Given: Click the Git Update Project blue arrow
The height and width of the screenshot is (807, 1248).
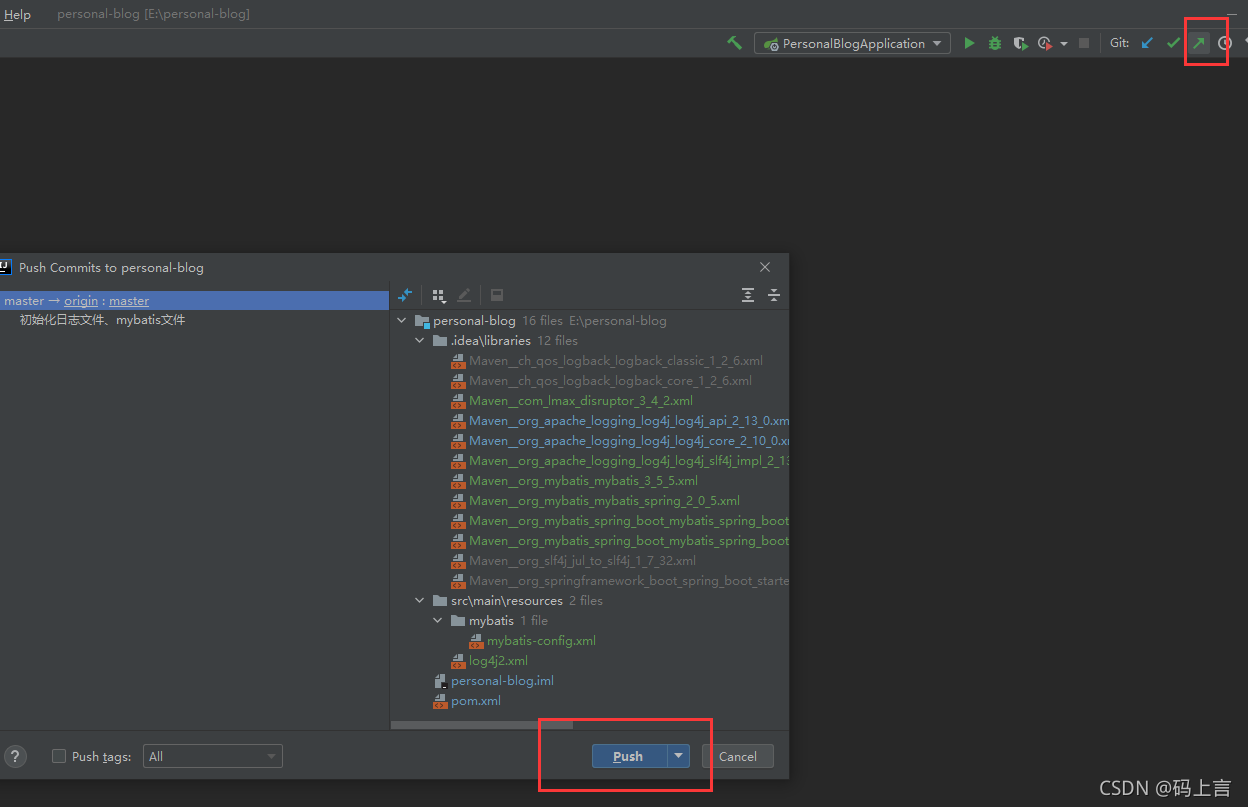Looking at the screenshot, I should pyautogui.click(x=1148, y=43).
